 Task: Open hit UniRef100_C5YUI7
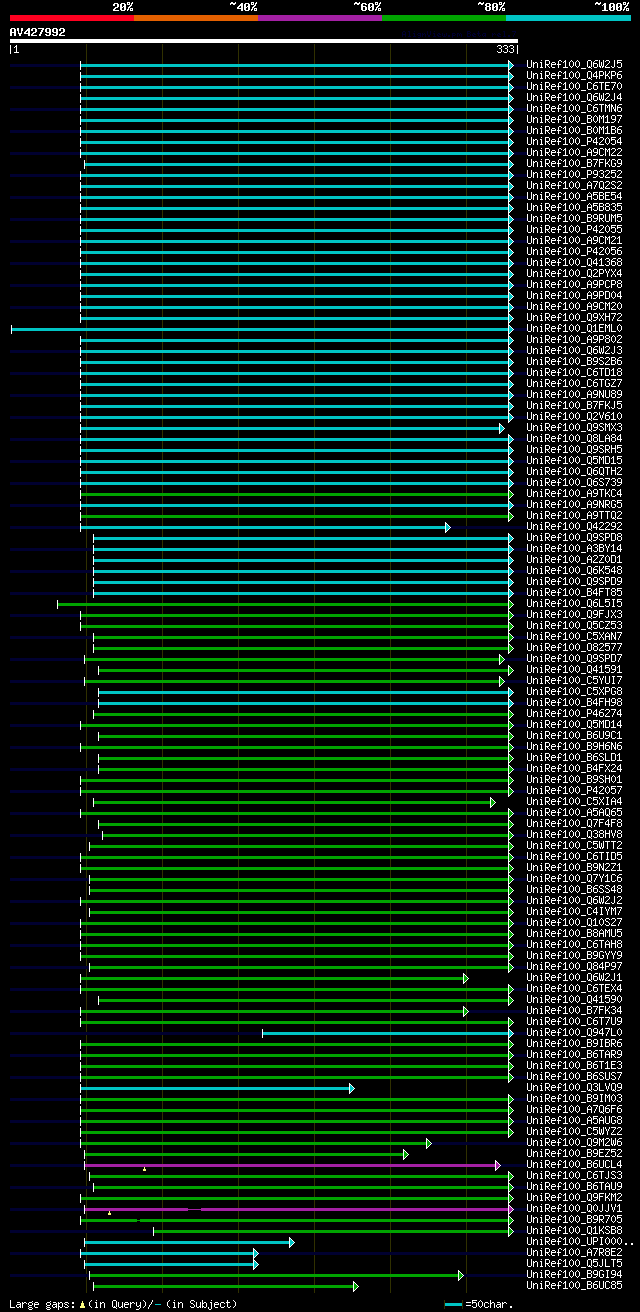pyautogui.click(x=574, y=680)
